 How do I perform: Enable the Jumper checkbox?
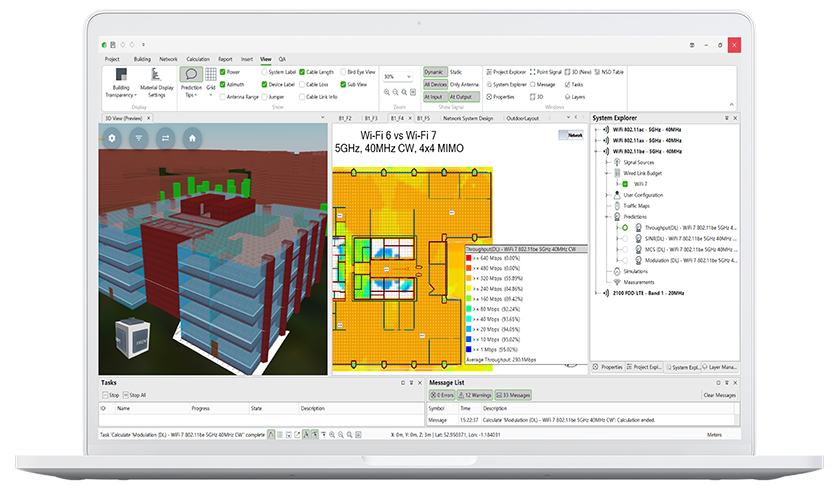[x=265, y=97]
